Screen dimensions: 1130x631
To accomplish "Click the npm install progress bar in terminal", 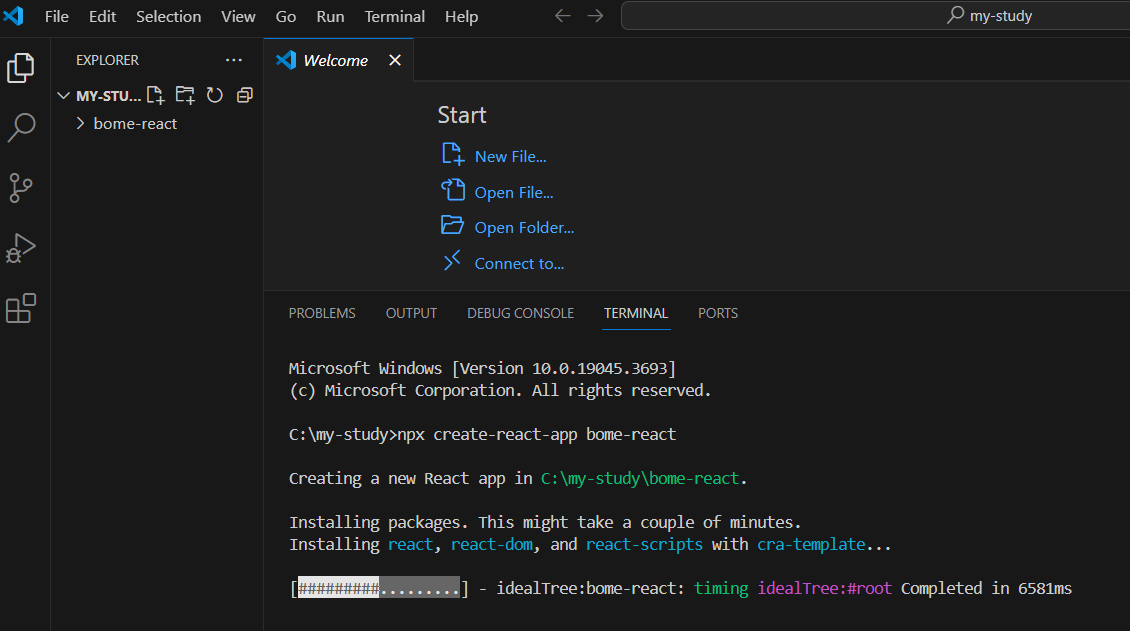I will point(380,588).
